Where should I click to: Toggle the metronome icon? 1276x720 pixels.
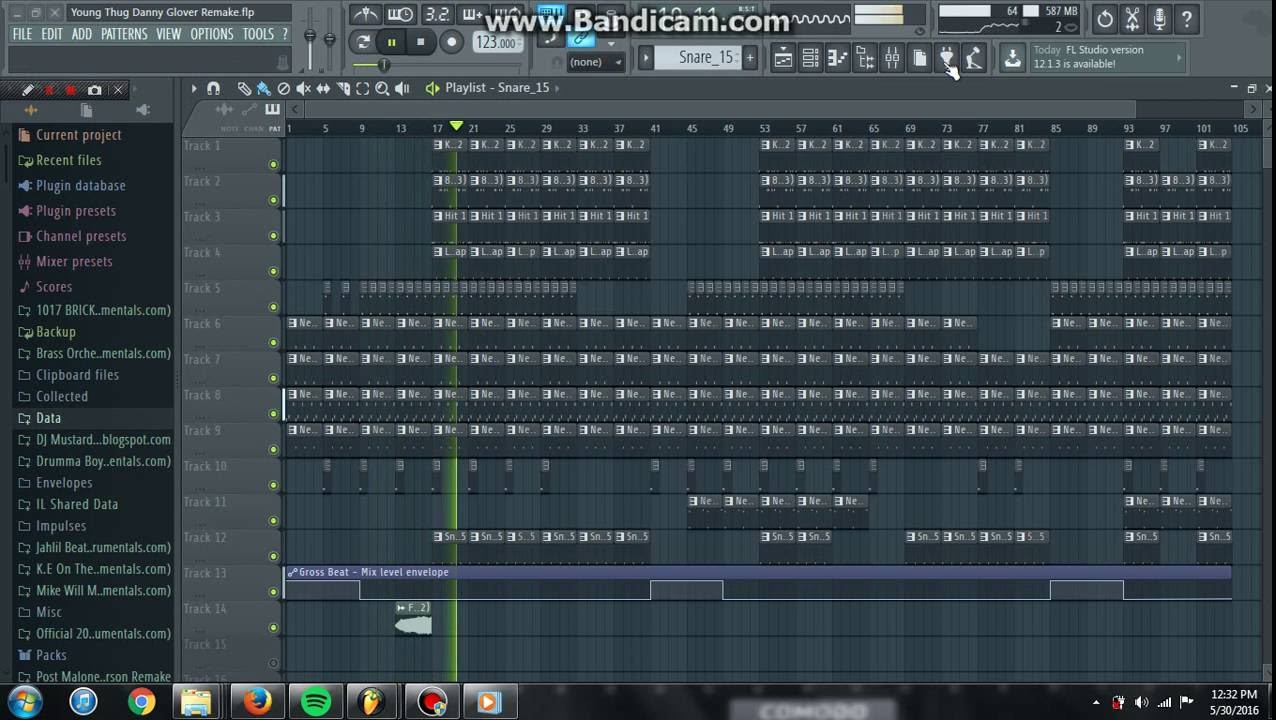tap(366, 15)
